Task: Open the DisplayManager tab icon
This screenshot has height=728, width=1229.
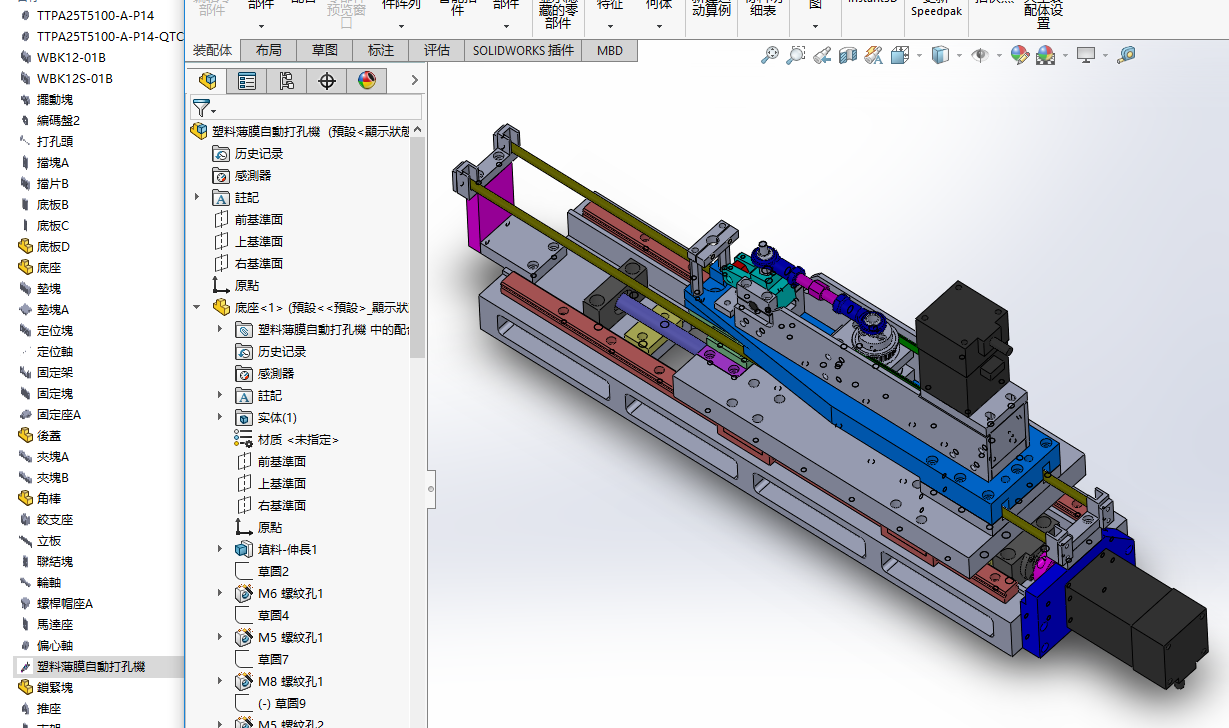Action: (367, 81)
